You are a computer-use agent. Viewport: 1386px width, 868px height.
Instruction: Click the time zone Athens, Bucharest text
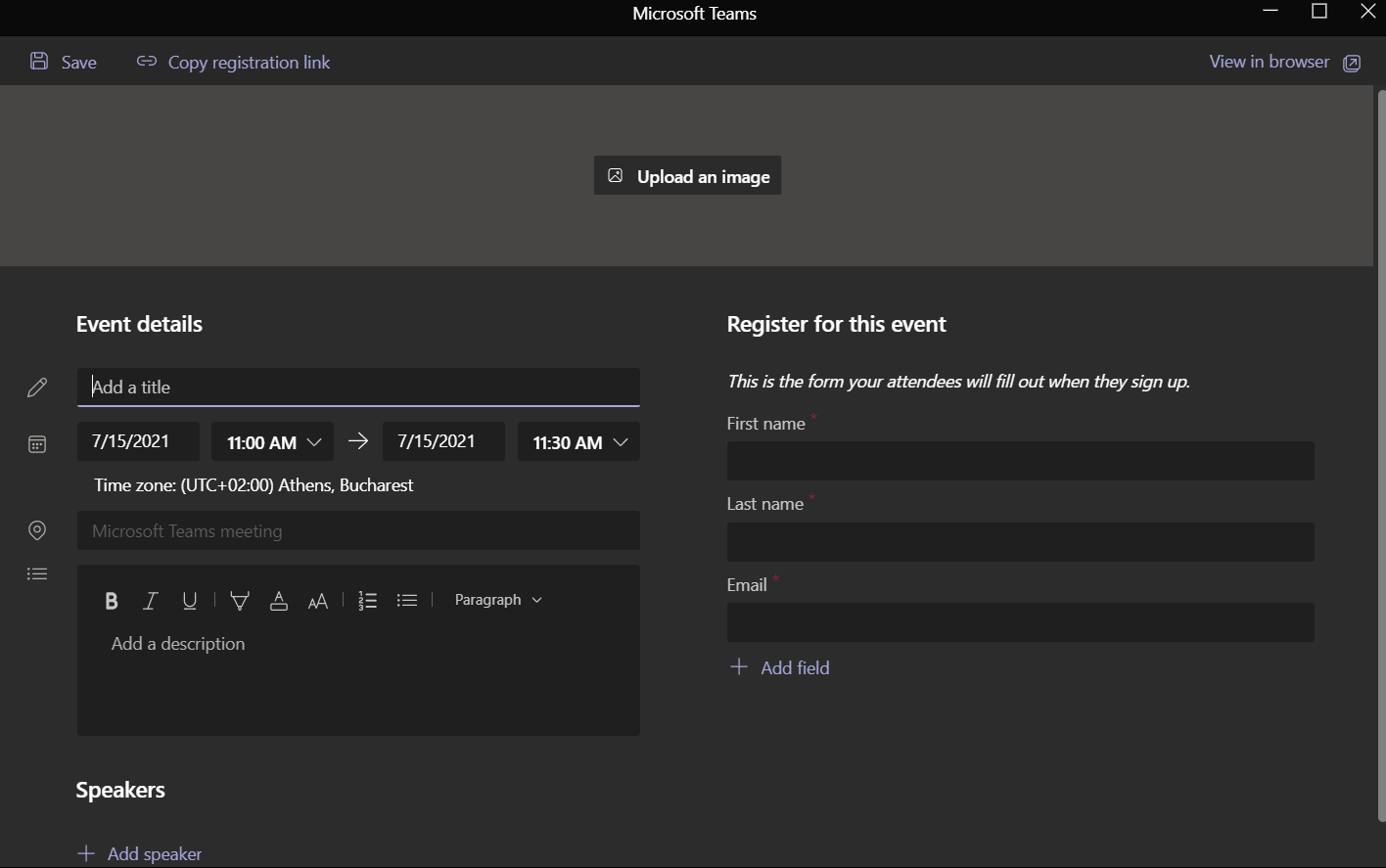254,485
